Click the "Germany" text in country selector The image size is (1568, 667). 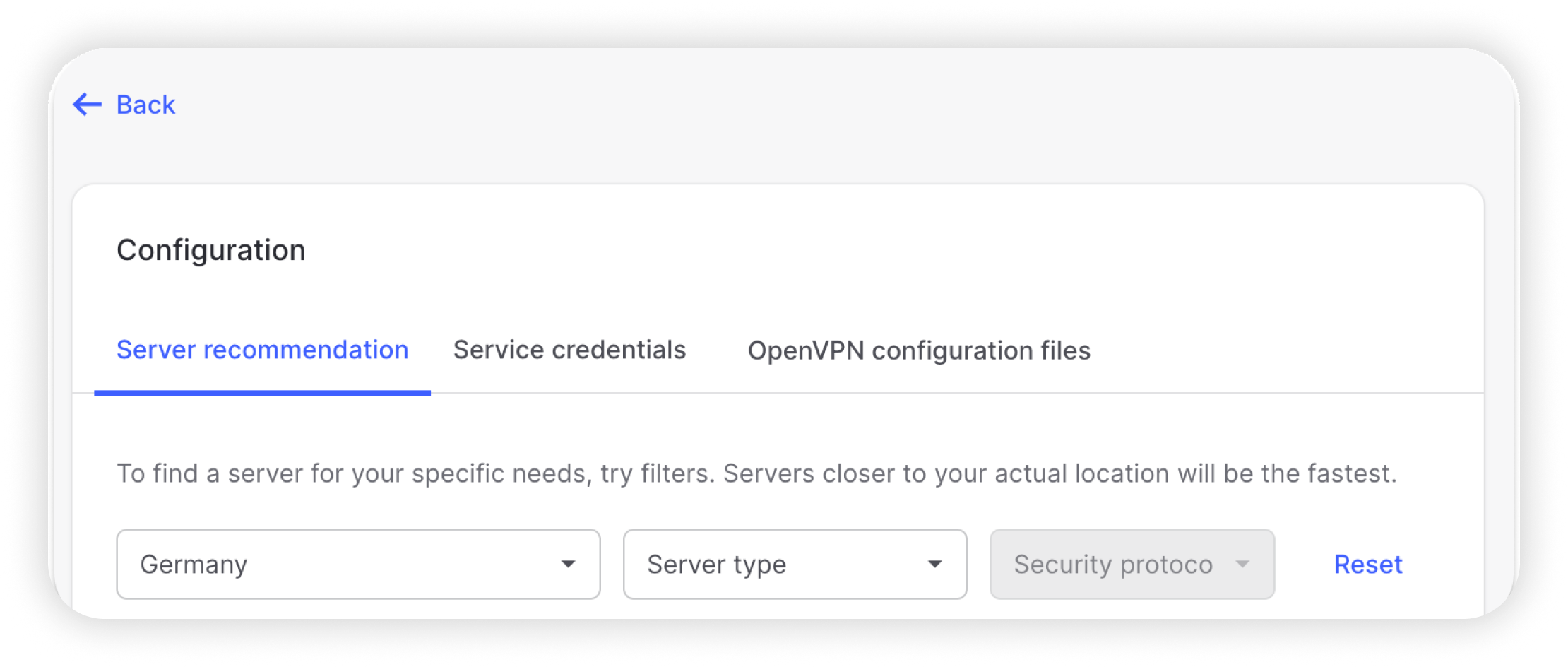(194, 565)
